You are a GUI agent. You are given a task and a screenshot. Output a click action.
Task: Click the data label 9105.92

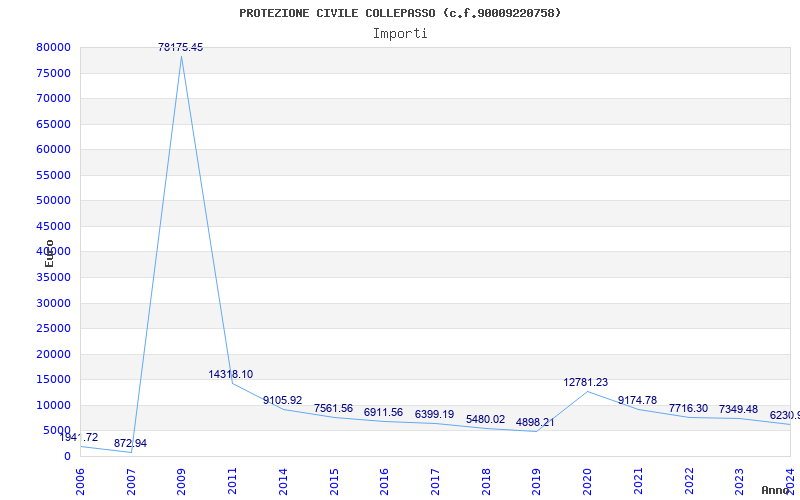283,401
